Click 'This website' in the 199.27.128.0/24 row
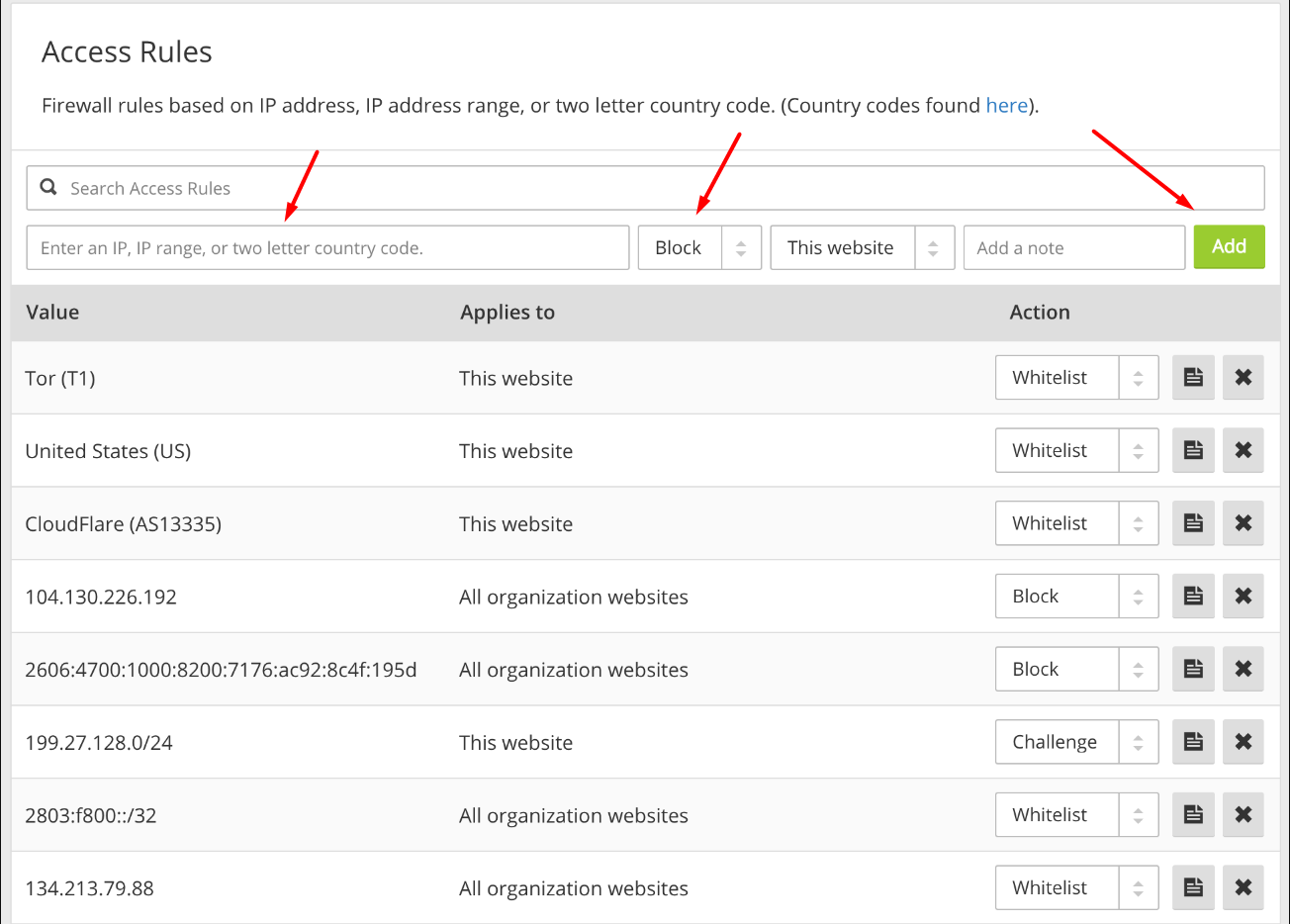 coord(515,743)
